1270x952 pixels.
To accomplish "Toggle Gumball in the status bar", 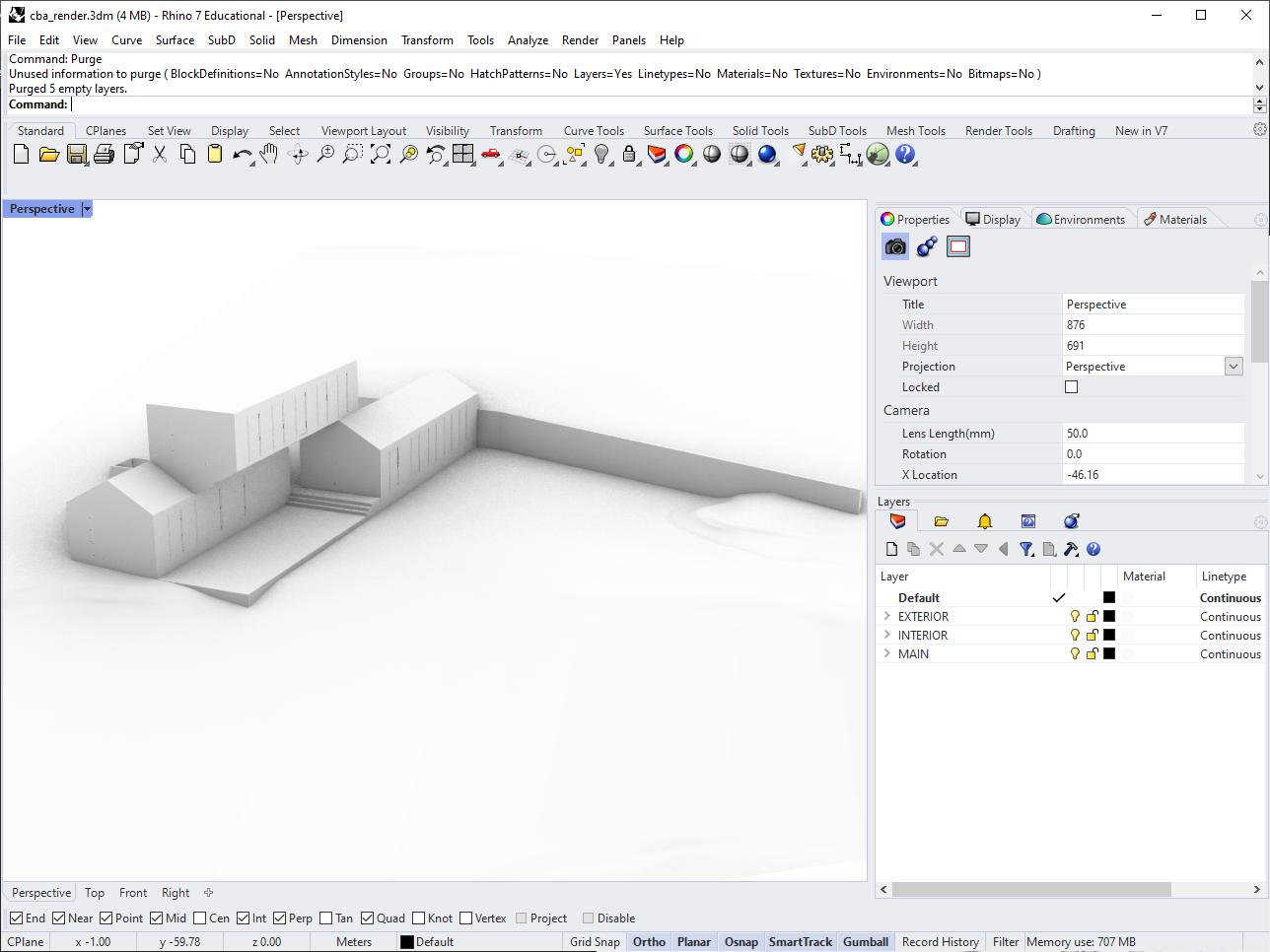I will click(865, 942).
